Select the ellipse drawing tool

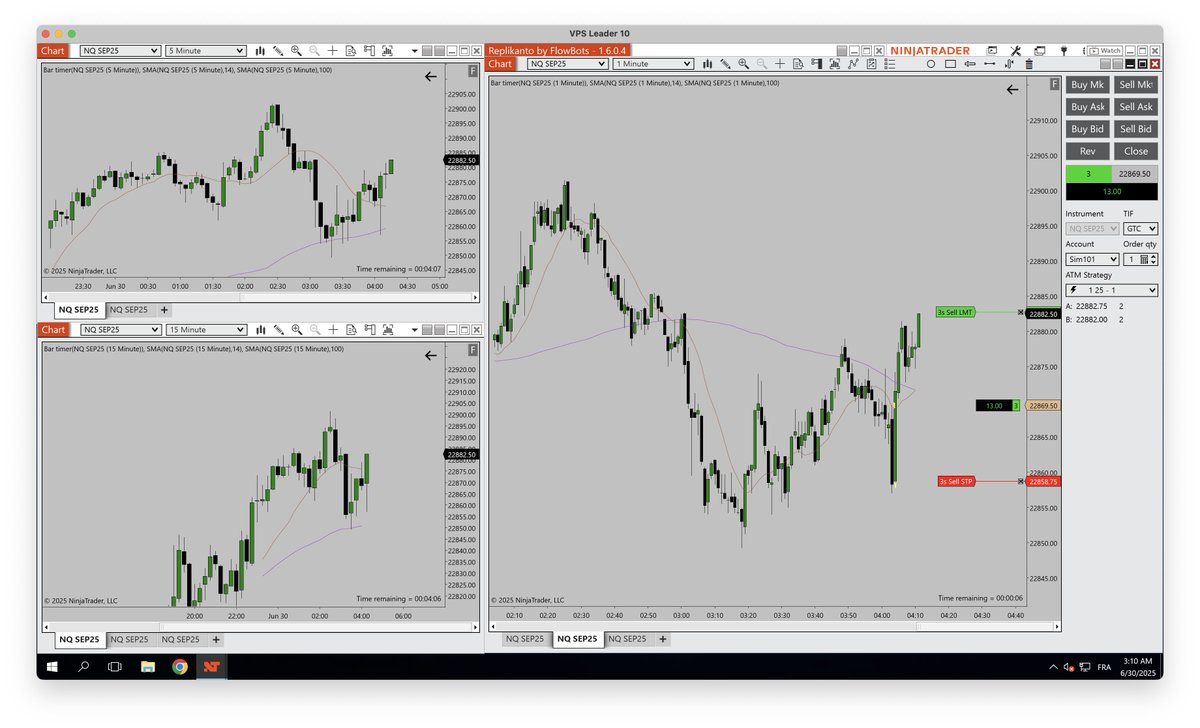931,64
